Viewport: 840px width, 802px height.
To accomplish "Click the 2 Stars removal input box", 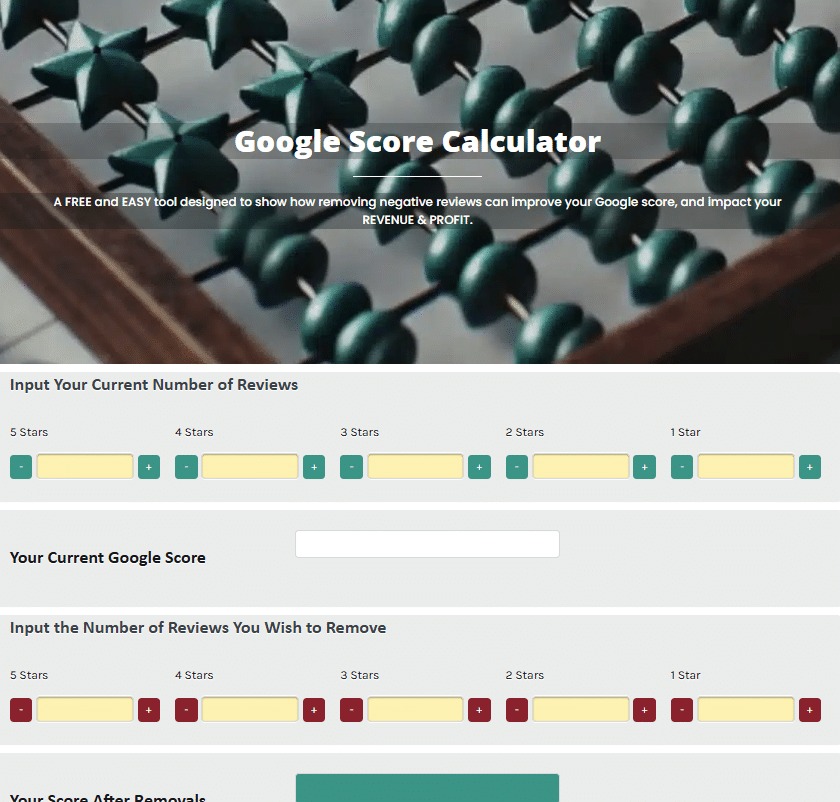I will click(x=580, y=710).
